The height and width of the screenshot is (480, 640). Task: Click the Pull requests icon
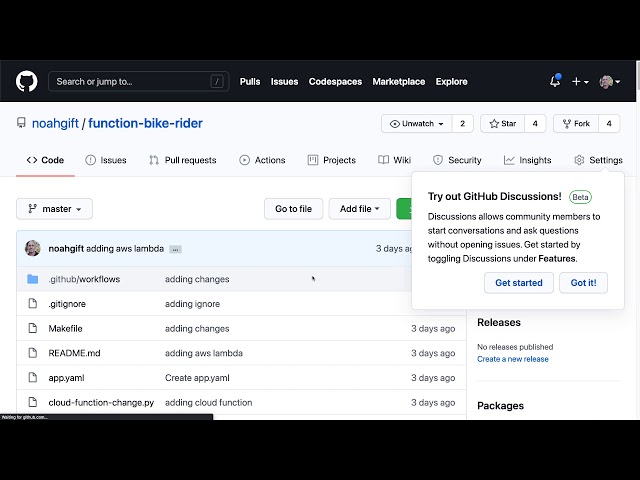154,160
